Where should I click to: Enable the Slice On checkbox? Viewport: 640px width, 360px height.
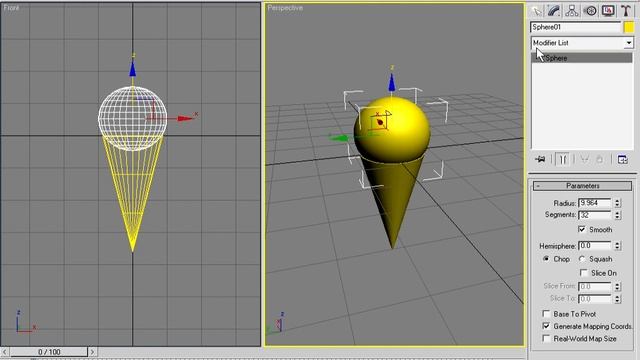[x=584, y=273]
